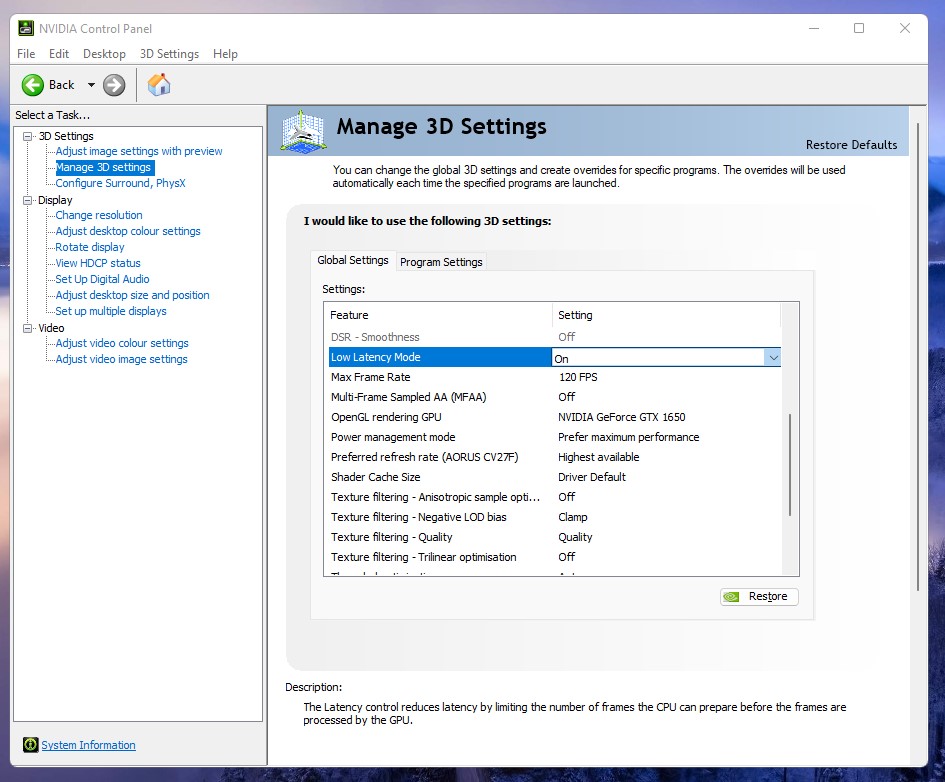Open Adjust desktop colour settings
Viewport: 945px width, 782px height.
128,231
